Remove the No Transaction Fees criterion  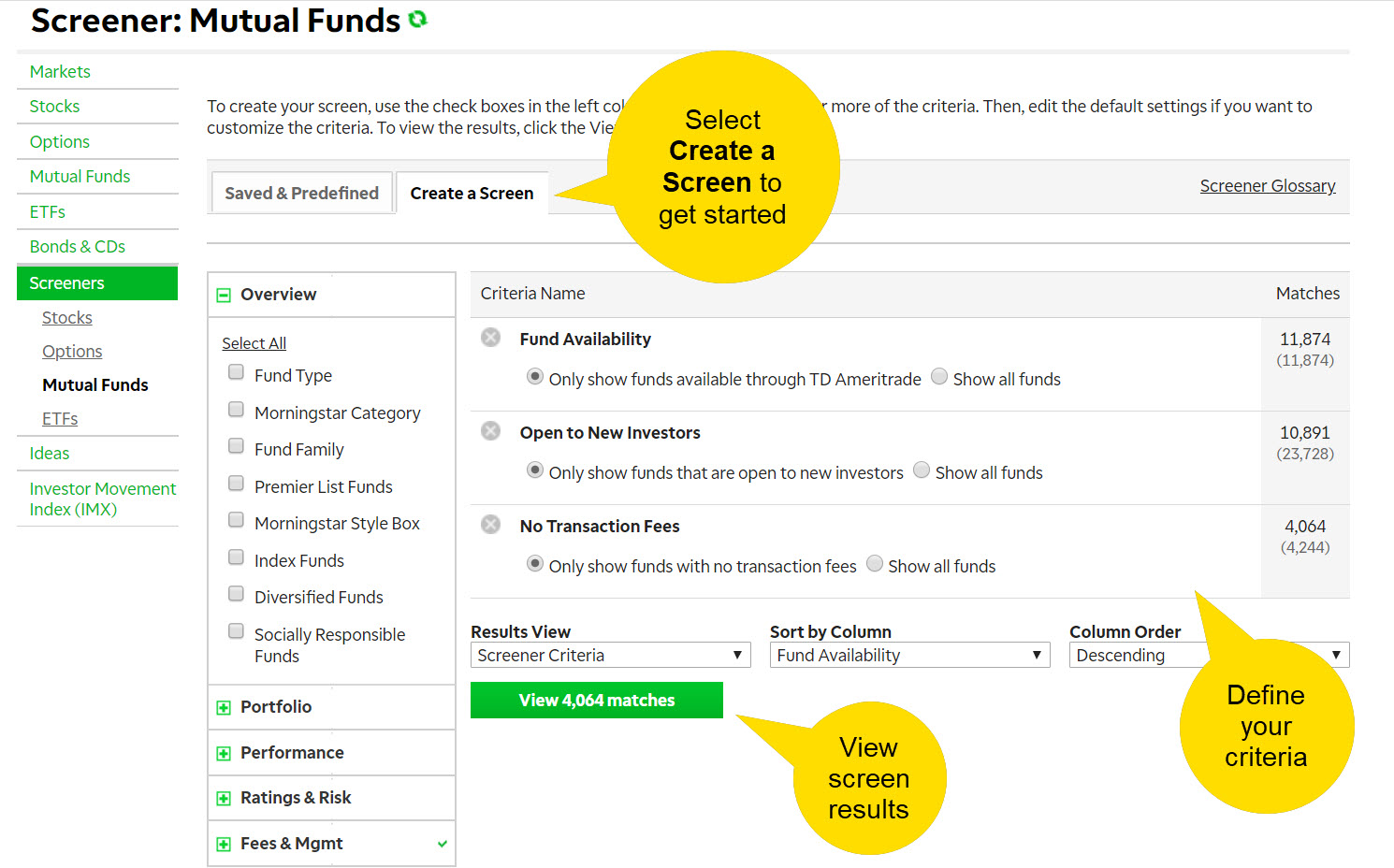click(490, 525)
